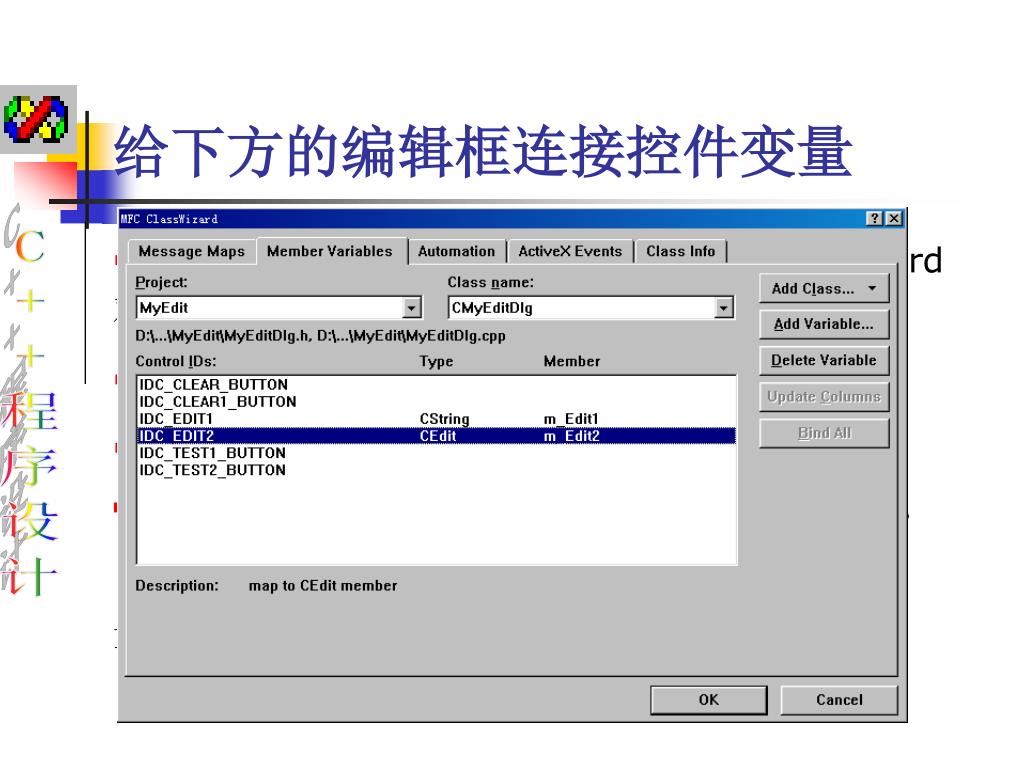The image size is (1024, 768).
Task: Select the IDC_CLEAR1_BUTTON row
Action: point(437,402)
